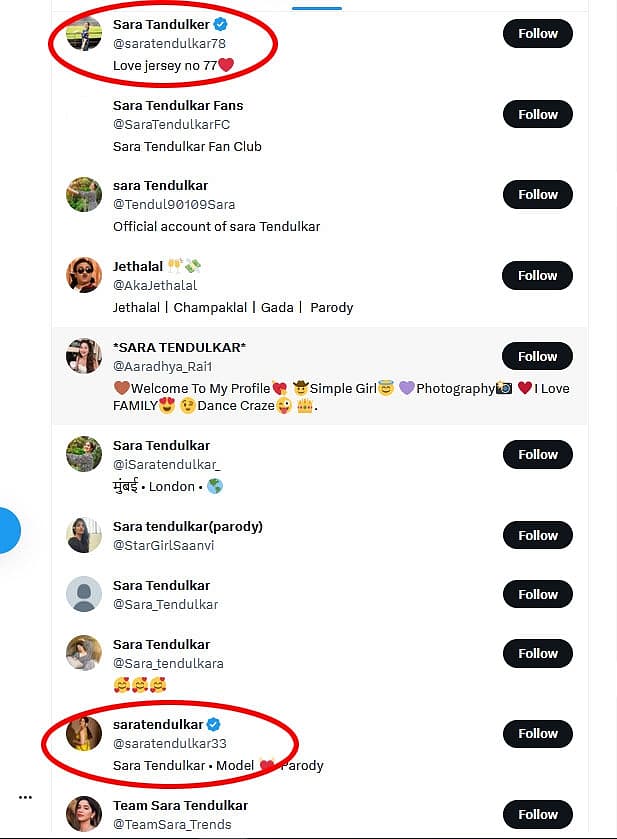Screen dimensions: 617x839
Task: Open Sara tendulkar(parody) profile name
Action: tap(188, 527)
